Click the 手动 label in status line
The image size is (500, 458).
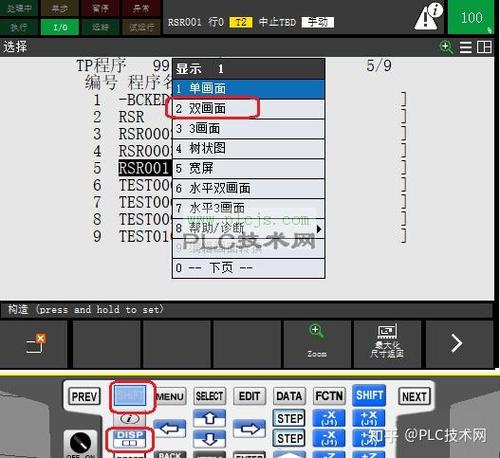pyautogui.click(x=317, y=22)
